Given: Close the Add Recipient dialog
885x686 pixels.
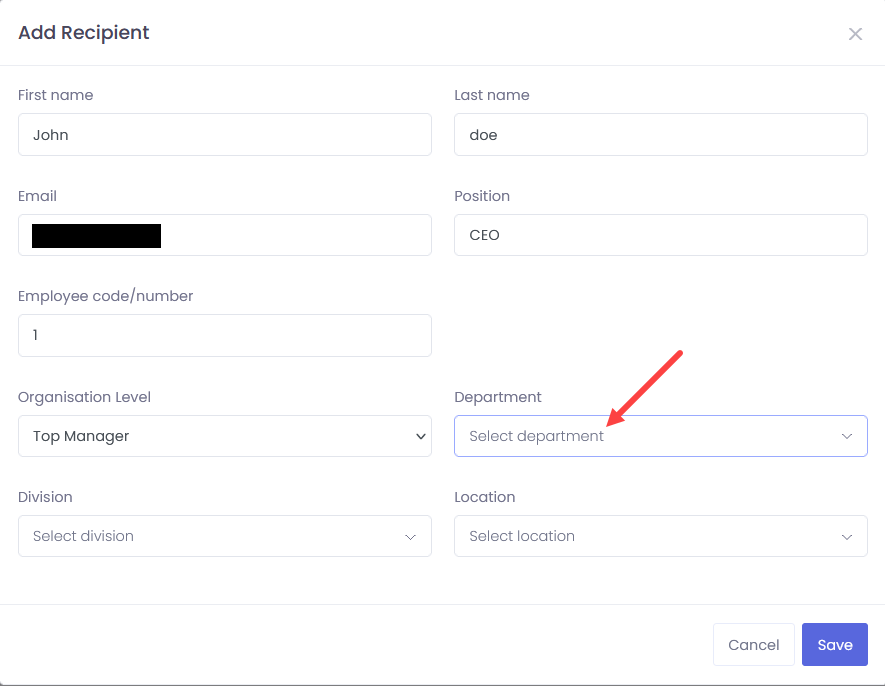Looking at the screenshot, I should tap(855, 34).
